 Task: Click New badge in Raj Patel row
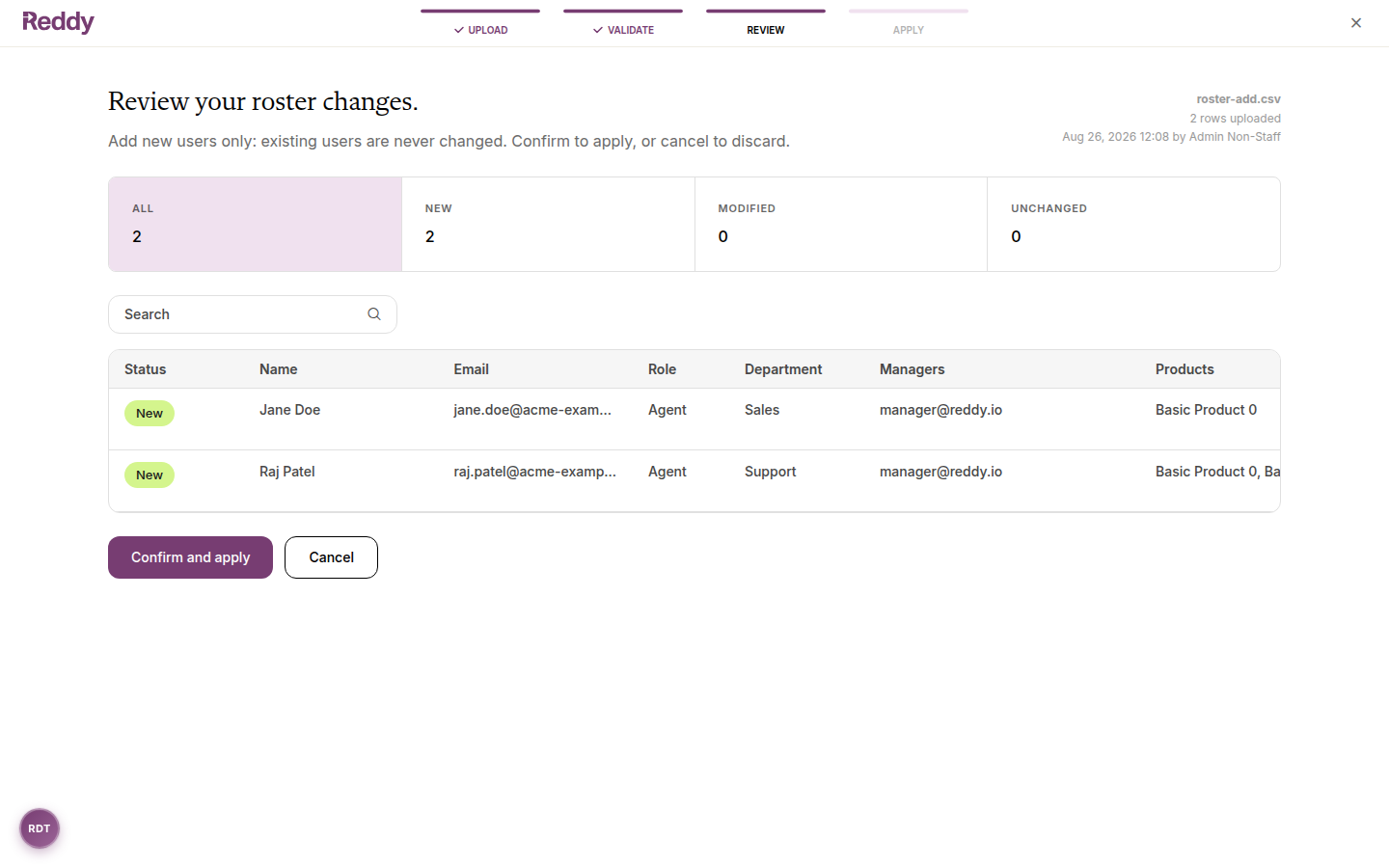click(x=150, y=475)
